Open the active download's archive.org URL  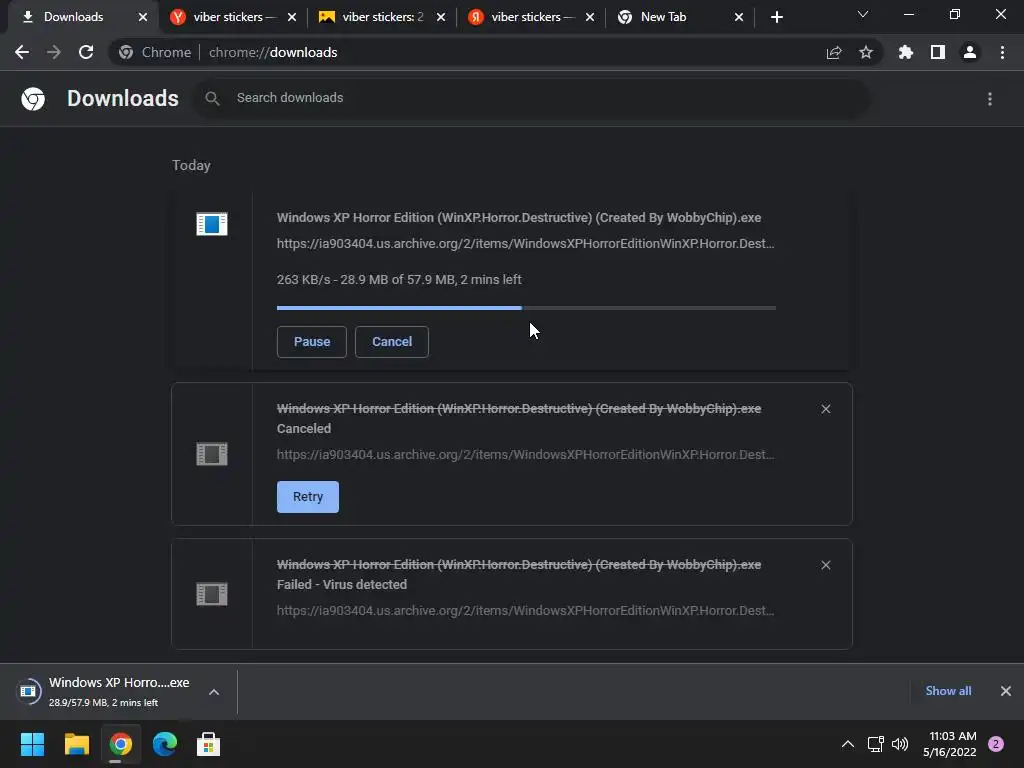525,244
